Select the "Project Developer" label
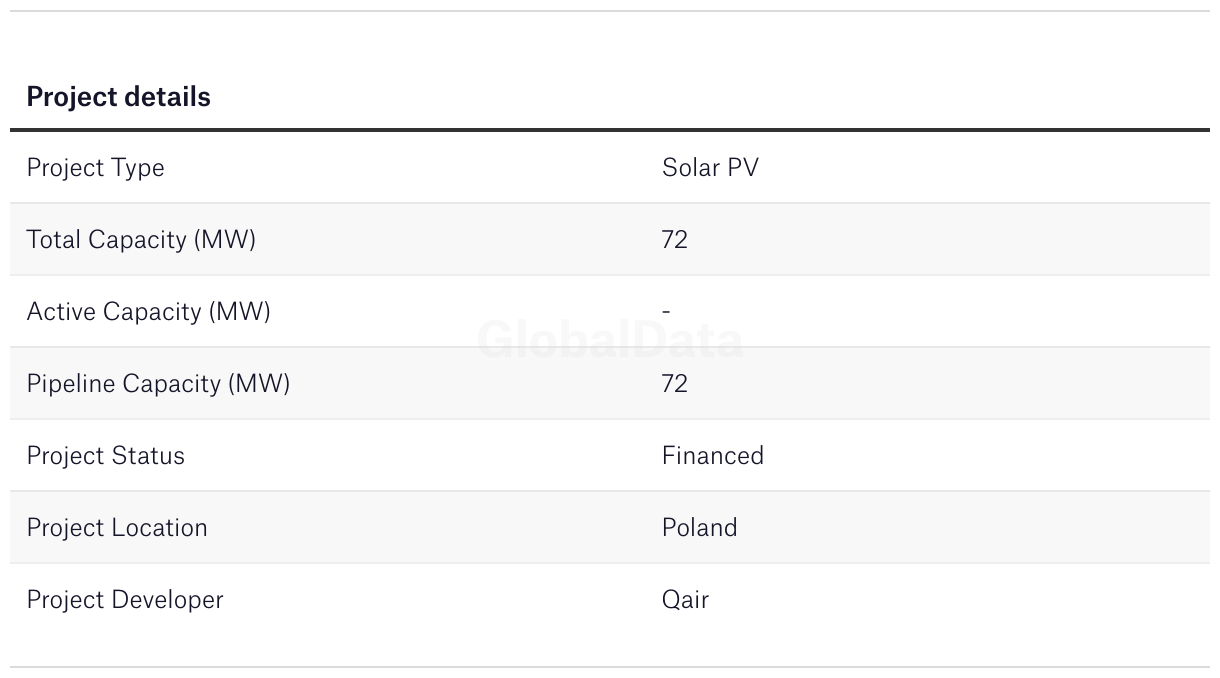This screenshot has height=678, width=1220. pos(125,600)
